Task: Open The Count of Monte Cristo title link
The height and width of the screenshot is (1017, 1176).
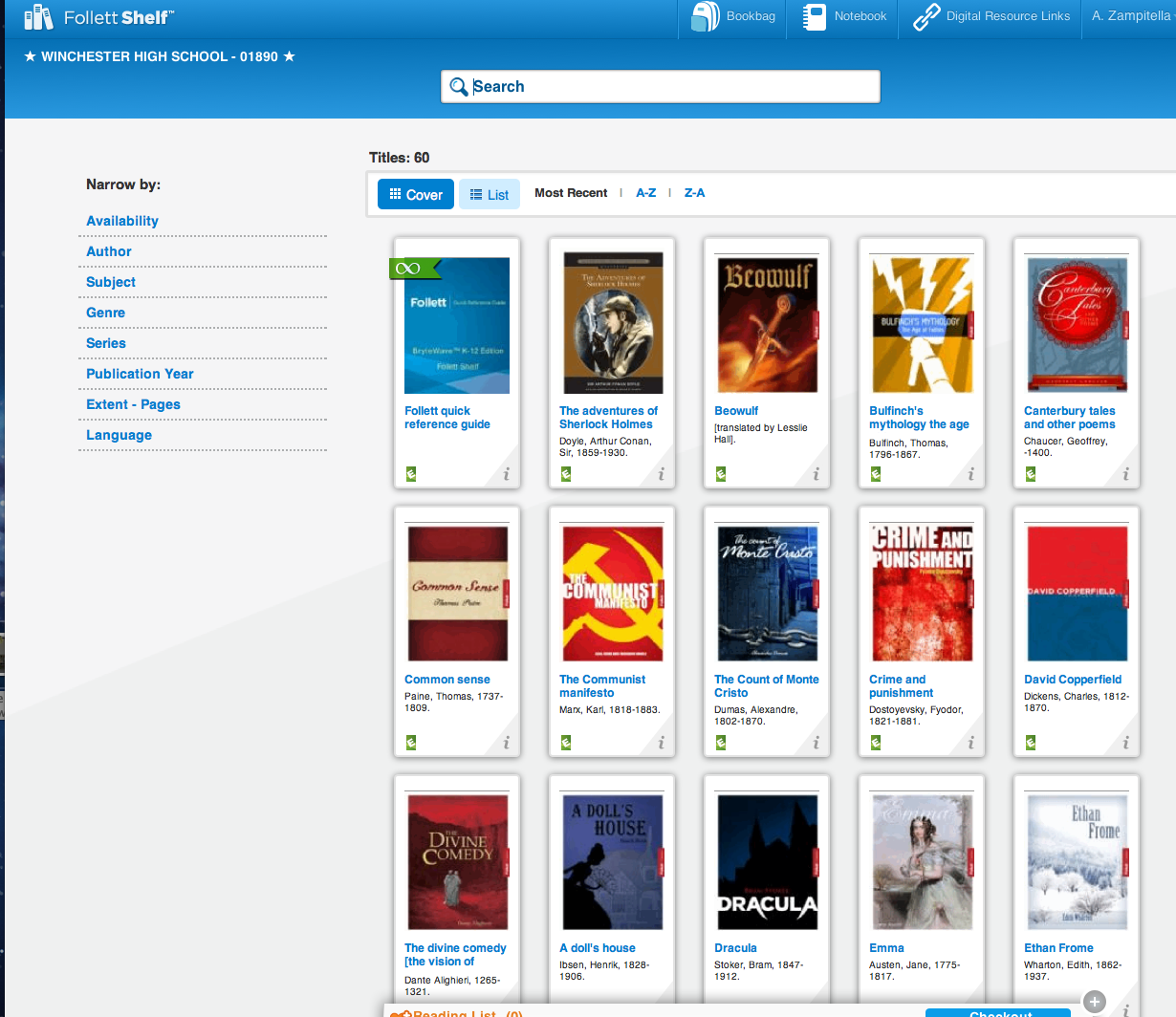Action: (x=766, y=685)
